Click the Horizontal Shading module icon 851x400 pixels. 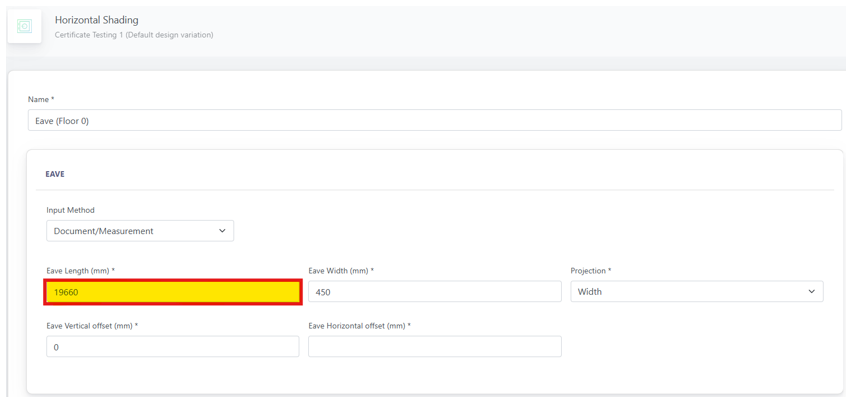25,26
